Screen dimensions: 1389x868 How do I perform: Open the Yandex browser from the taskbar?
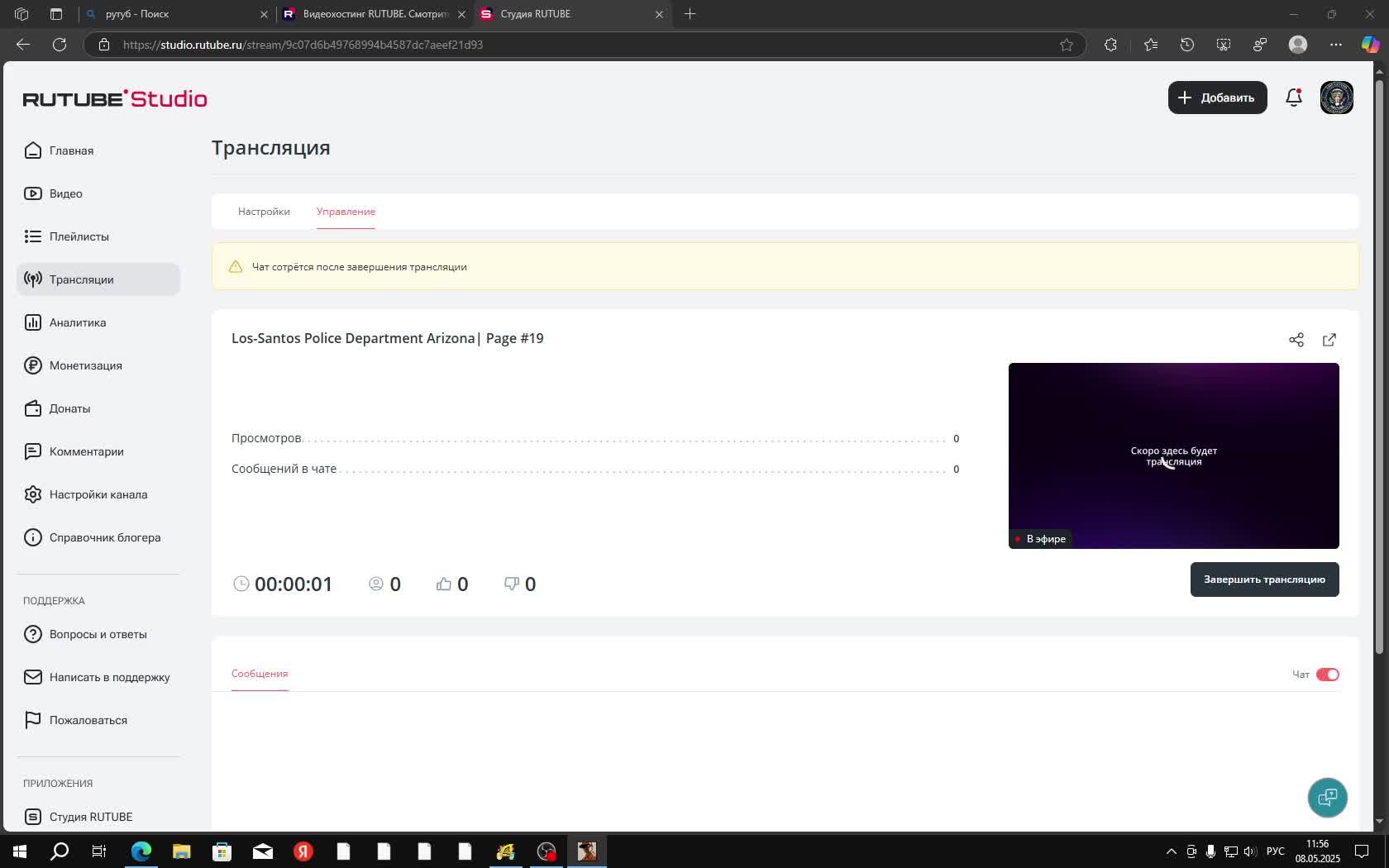[303, 851]
